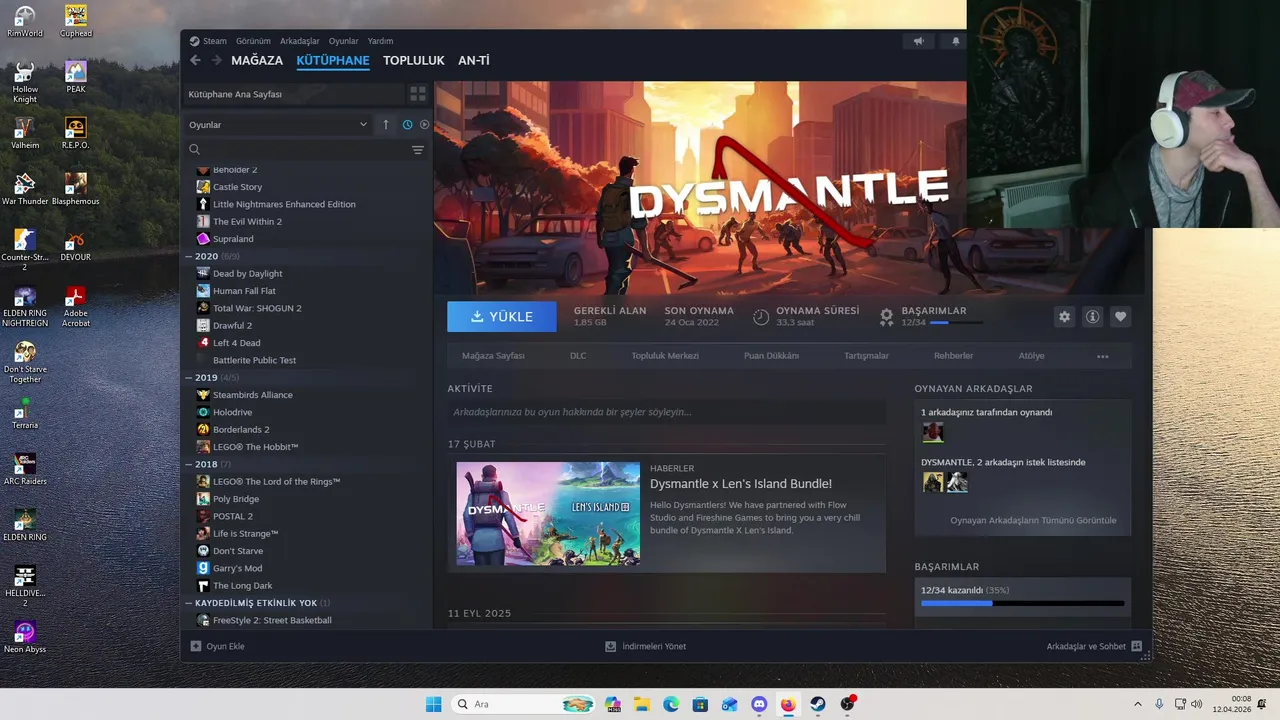Open the Yardım menu
Screen dimensions: 1280x720
click(x=380, y=41)
